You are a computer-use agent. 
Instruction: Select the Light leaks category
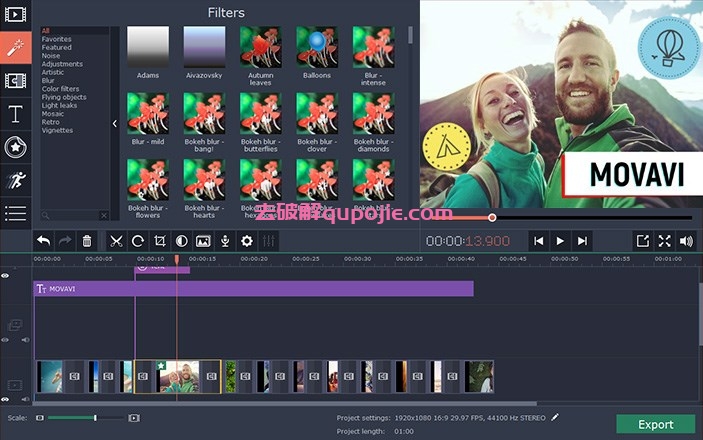(x=59, y=105)
